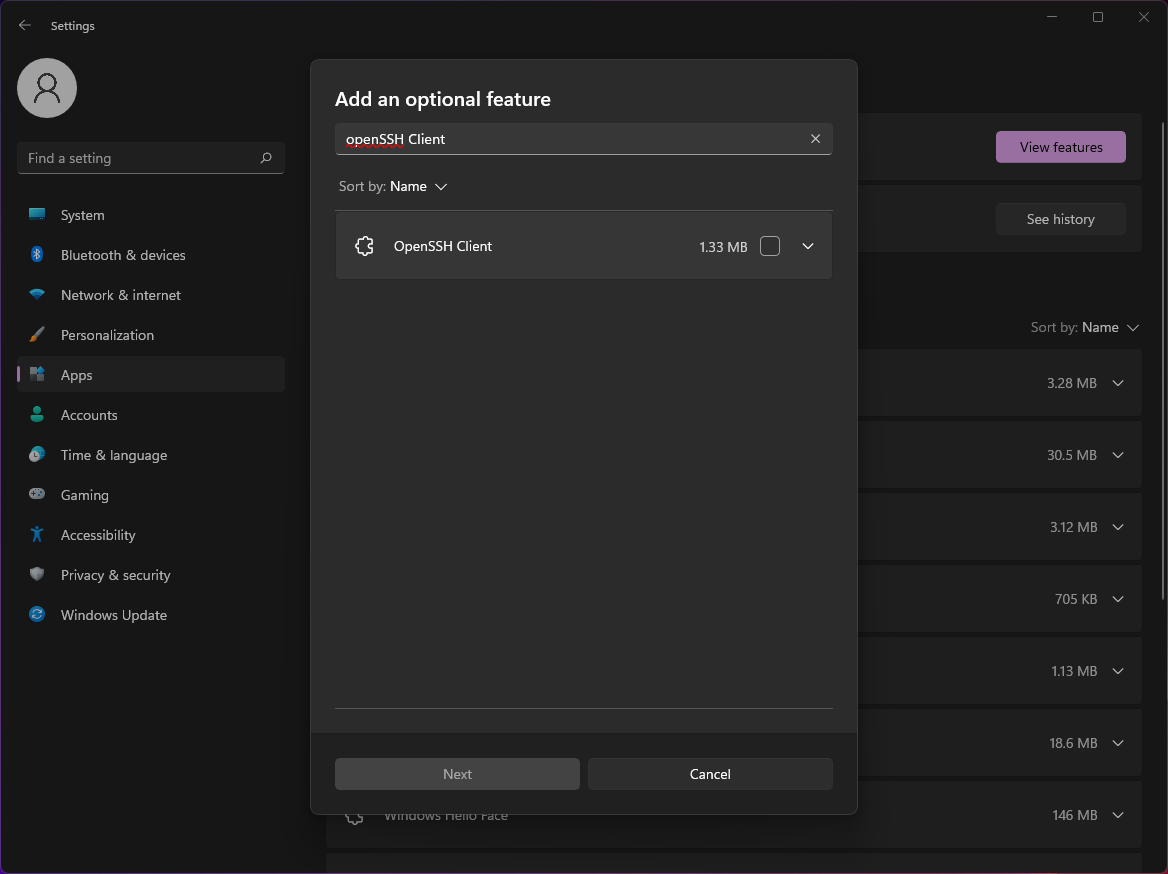
Task: Expand the 705 KB feature row
Action: 1118,599
